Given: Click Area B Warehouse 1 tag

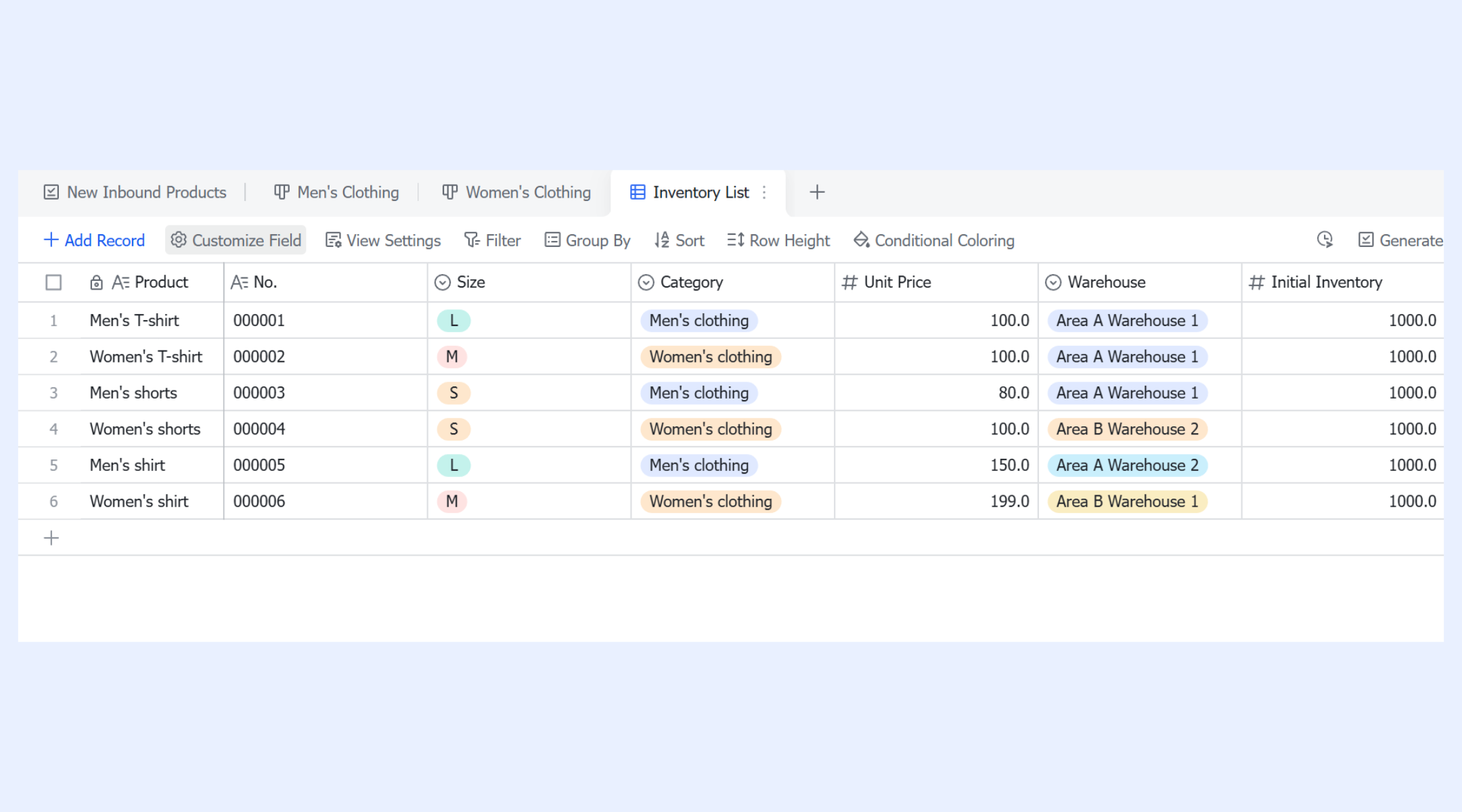Looking at the screenshot, I should 1128,501.
